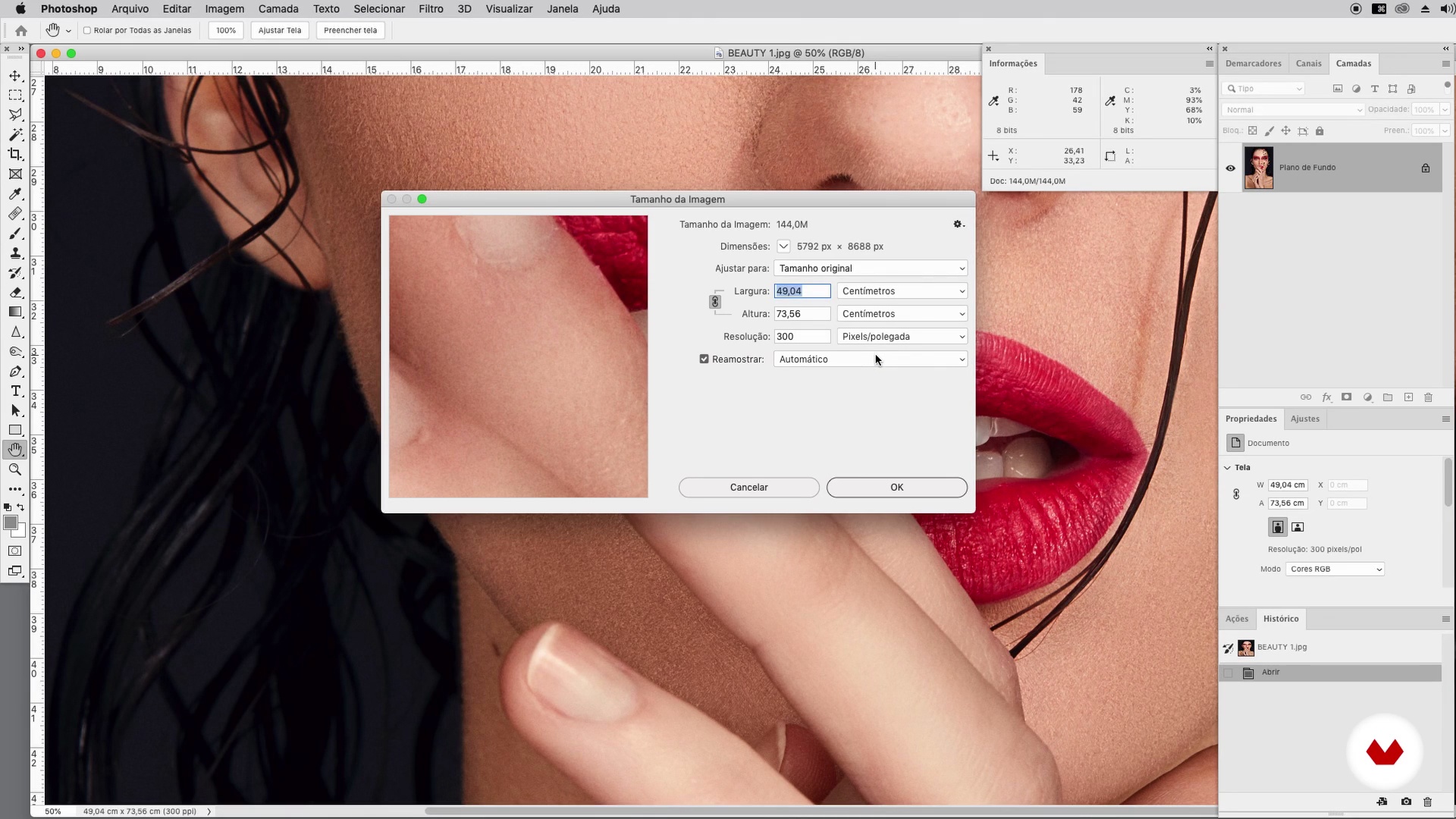Select the Crop tool
Viewport: 1456px width, 819px height.
pyautogui.click(x=15, y=155)
